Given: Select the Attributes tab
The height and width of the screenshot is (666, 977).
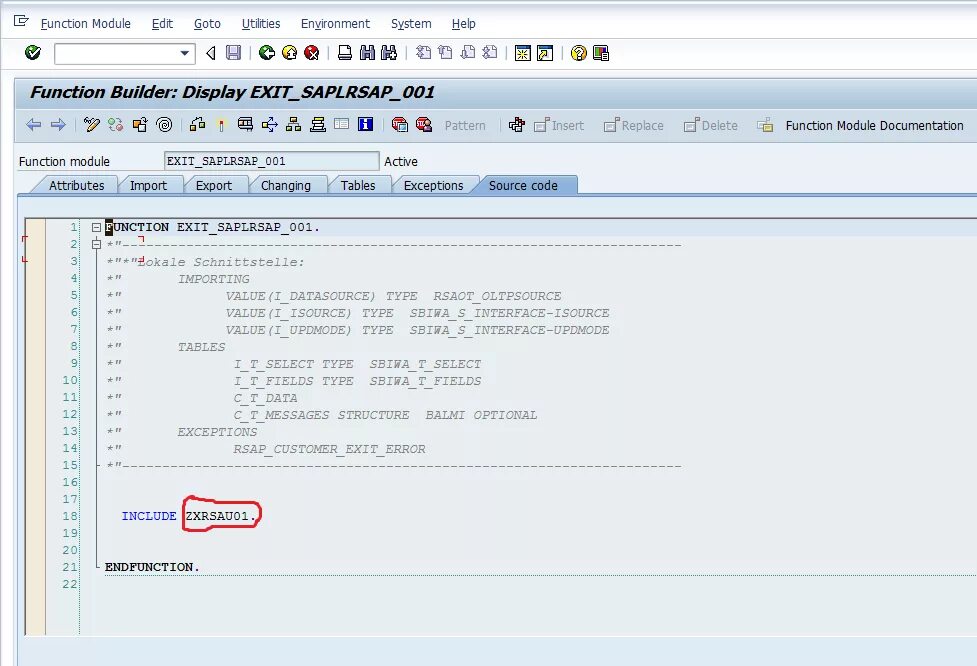Looking at the screenshot, I should (77, 185).
